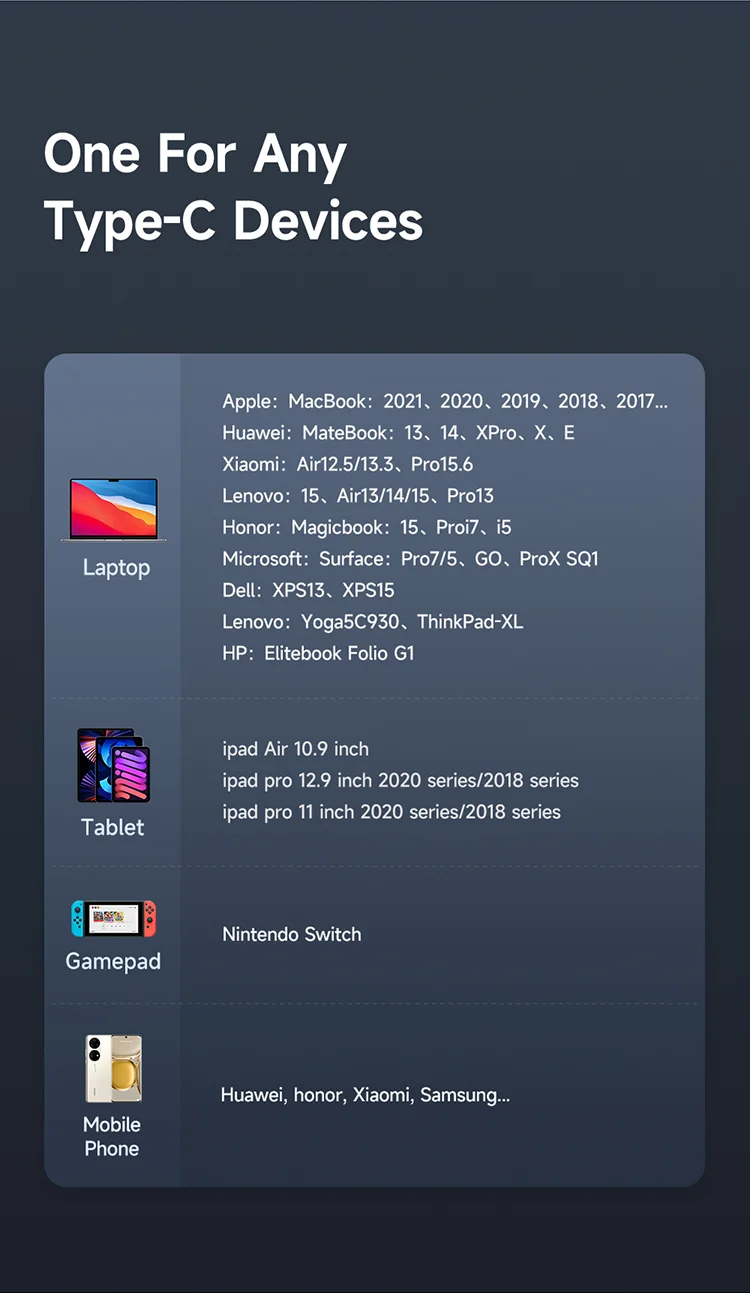Viewport: 750px width, 1293px height.
Task: Click the Xiaomi Air12.5/13.3 line
Action: click(347, 464)
